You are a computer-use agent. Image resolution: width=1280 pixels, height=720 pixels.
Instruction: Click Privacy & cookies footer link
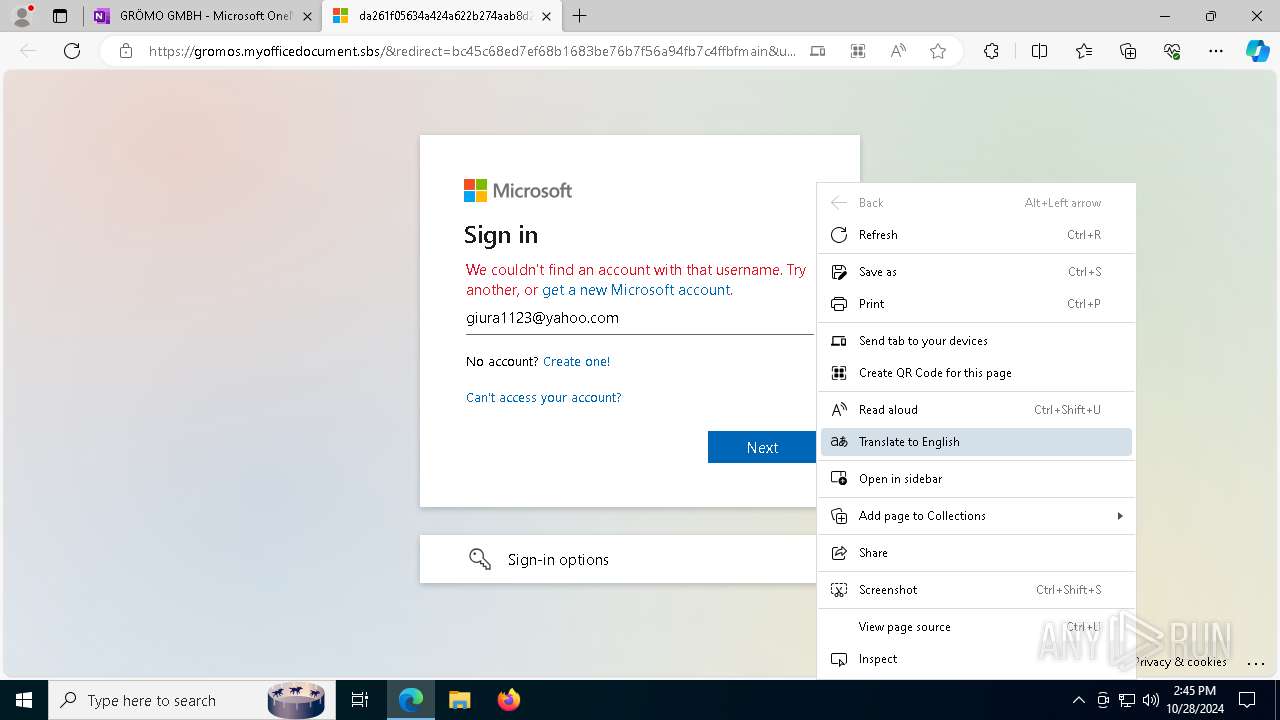pyautogui.click(x=1182, y=662)
